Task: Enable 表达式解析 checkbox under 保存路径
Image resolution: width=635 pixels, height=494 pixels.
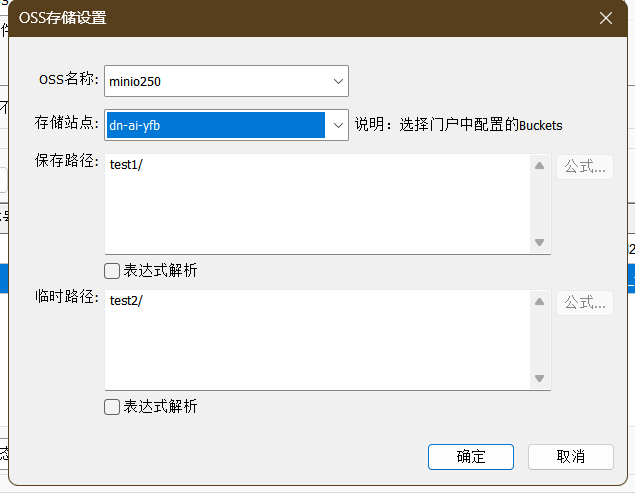Action: 113,270
